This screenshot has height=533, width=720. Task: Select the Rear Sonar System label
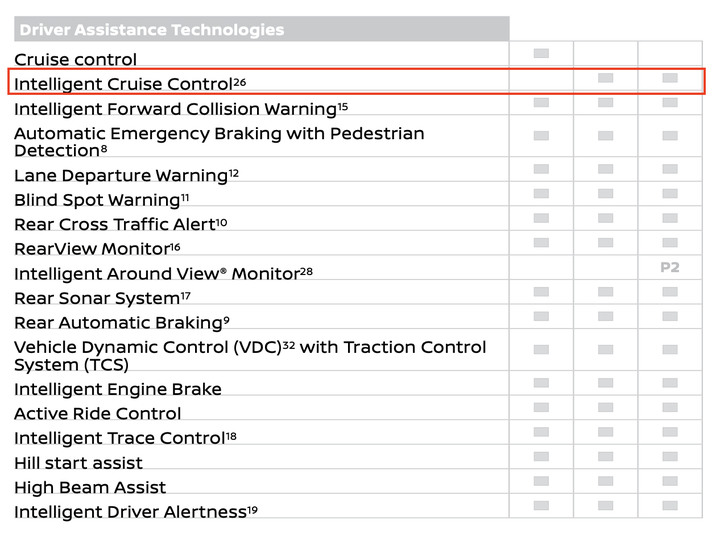[102, 298]
